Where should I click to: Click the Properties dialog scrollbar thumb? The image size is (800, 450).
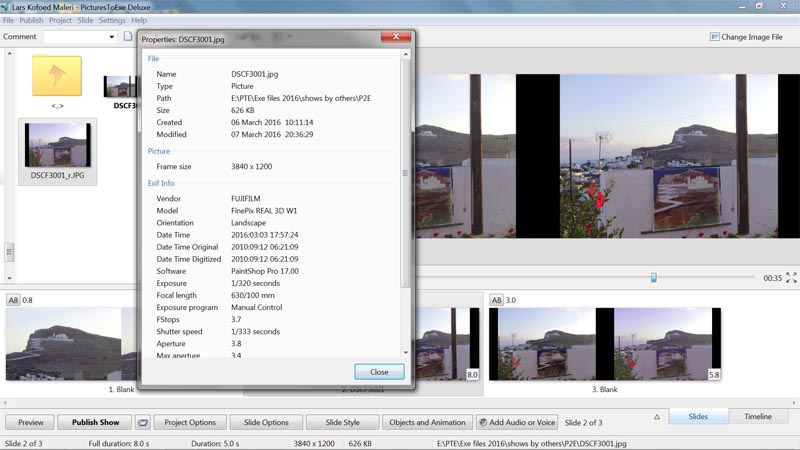tap(405, 173)
